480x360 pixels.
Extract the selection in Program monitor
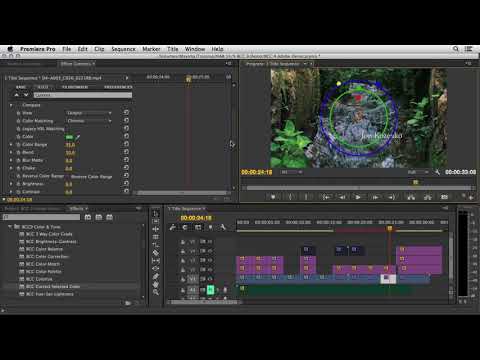point(428,197)
